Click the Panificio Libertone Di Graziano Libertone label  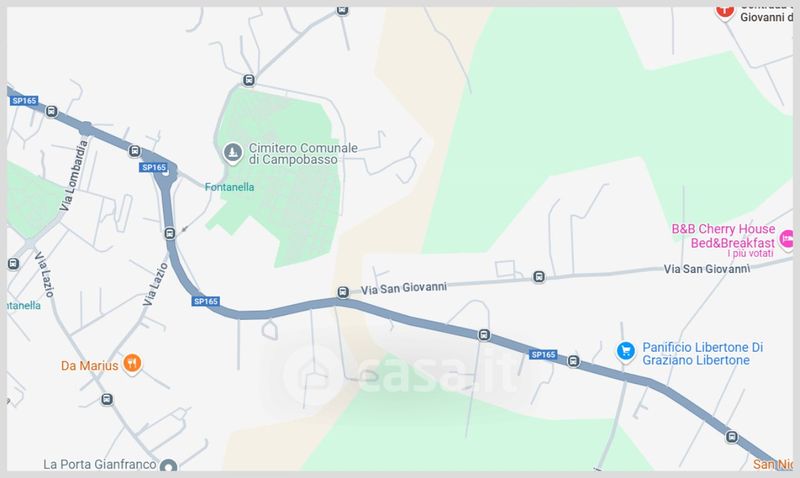[x=703, y=354]
